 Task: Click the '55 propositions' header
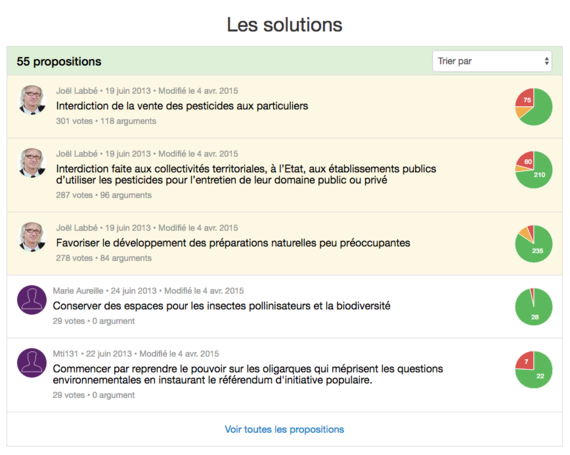click(59, 61)
